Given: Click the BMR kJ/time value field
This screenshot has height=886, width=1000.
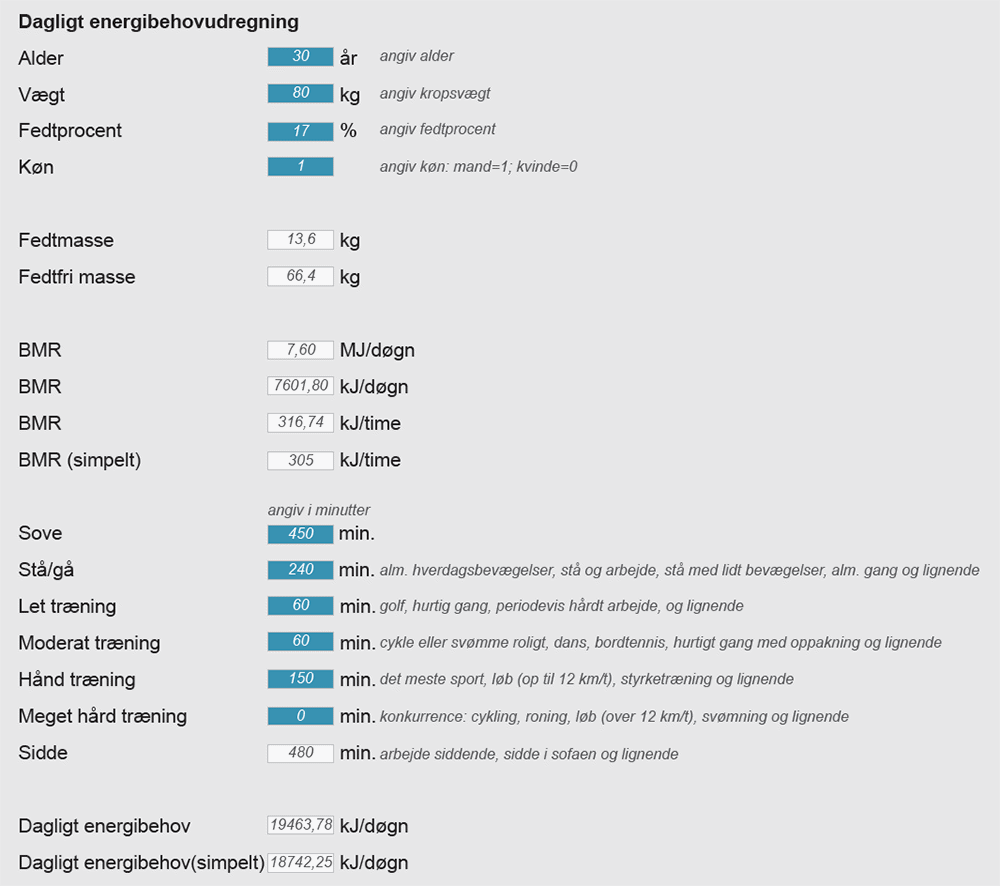Looking at the screenshot, I should (300, 423).
